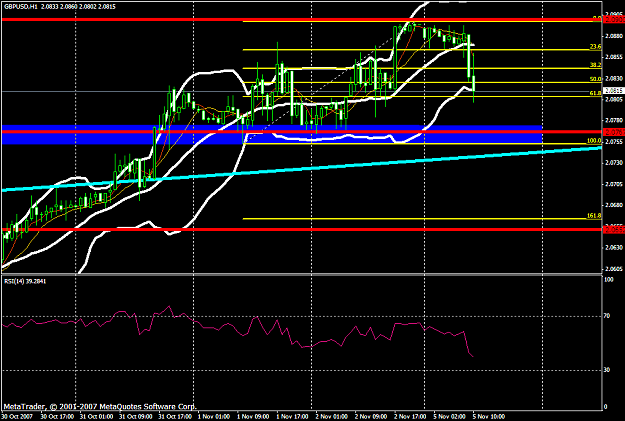
Task: Click the 23.6 Fibonacci level label
Action: coord(595,47)
